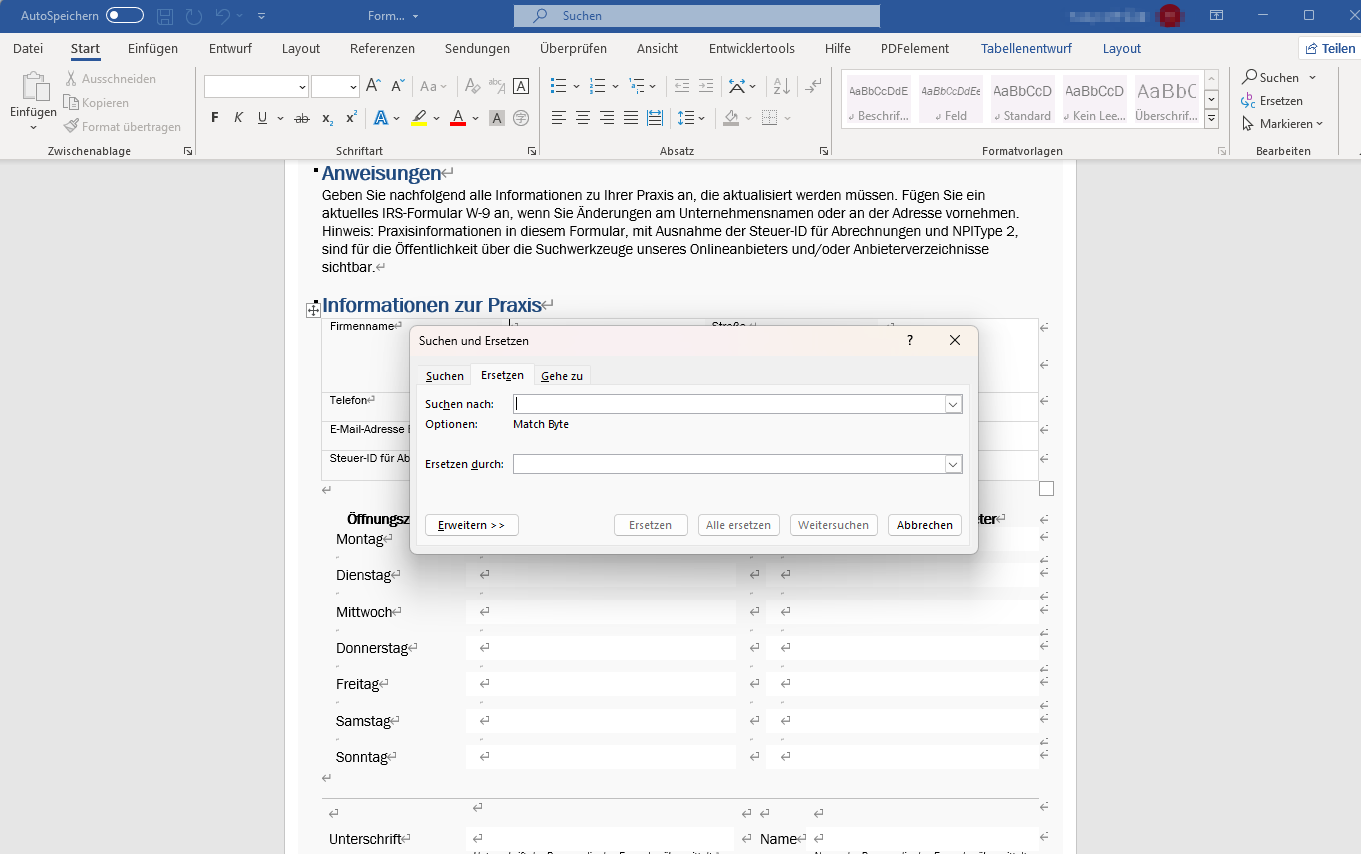Select the Überschrift style thumbnail
This screenshot has height=854, width=1361.
(1167, 99)
